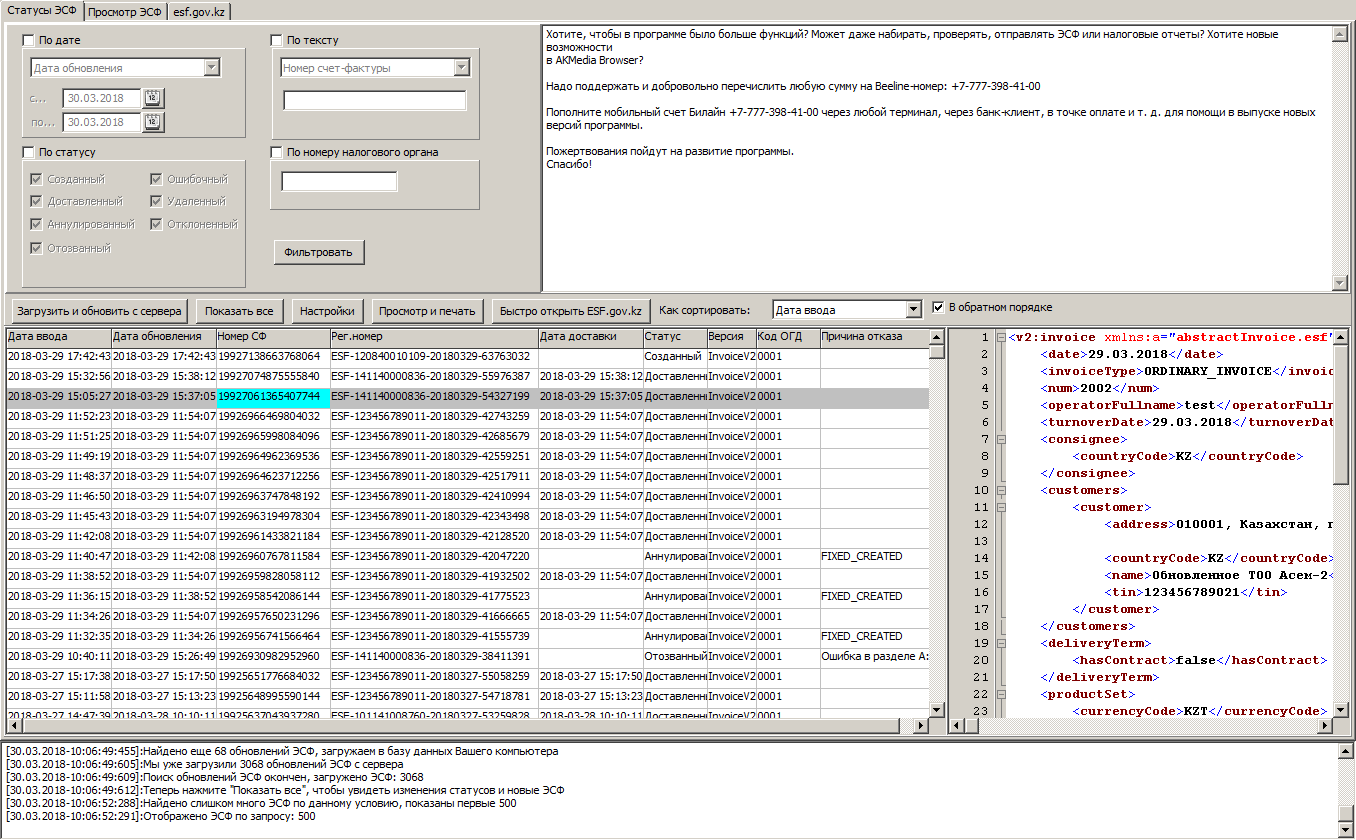Click the Номер СФ column header
The image size is (1356, 840).
tap(273, 337)
